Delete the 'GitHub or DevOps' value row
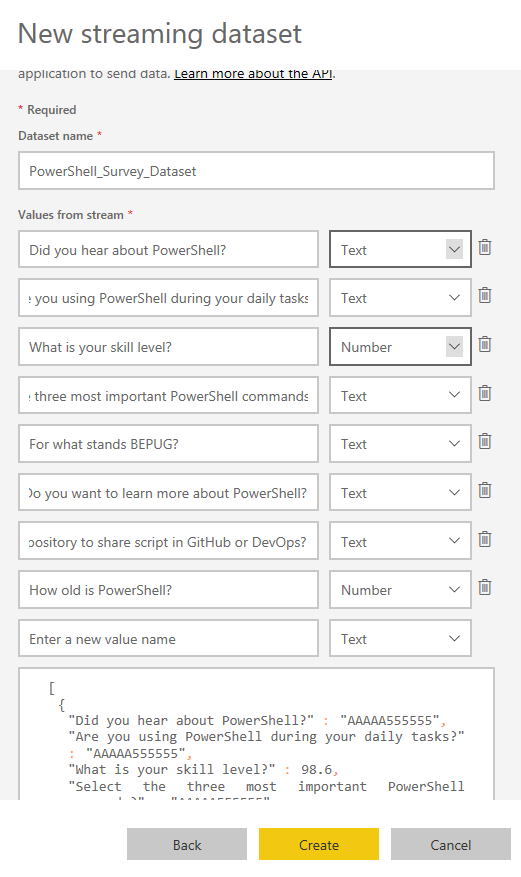The width and height of the screenshot is (521, 877). pos(485,540)
